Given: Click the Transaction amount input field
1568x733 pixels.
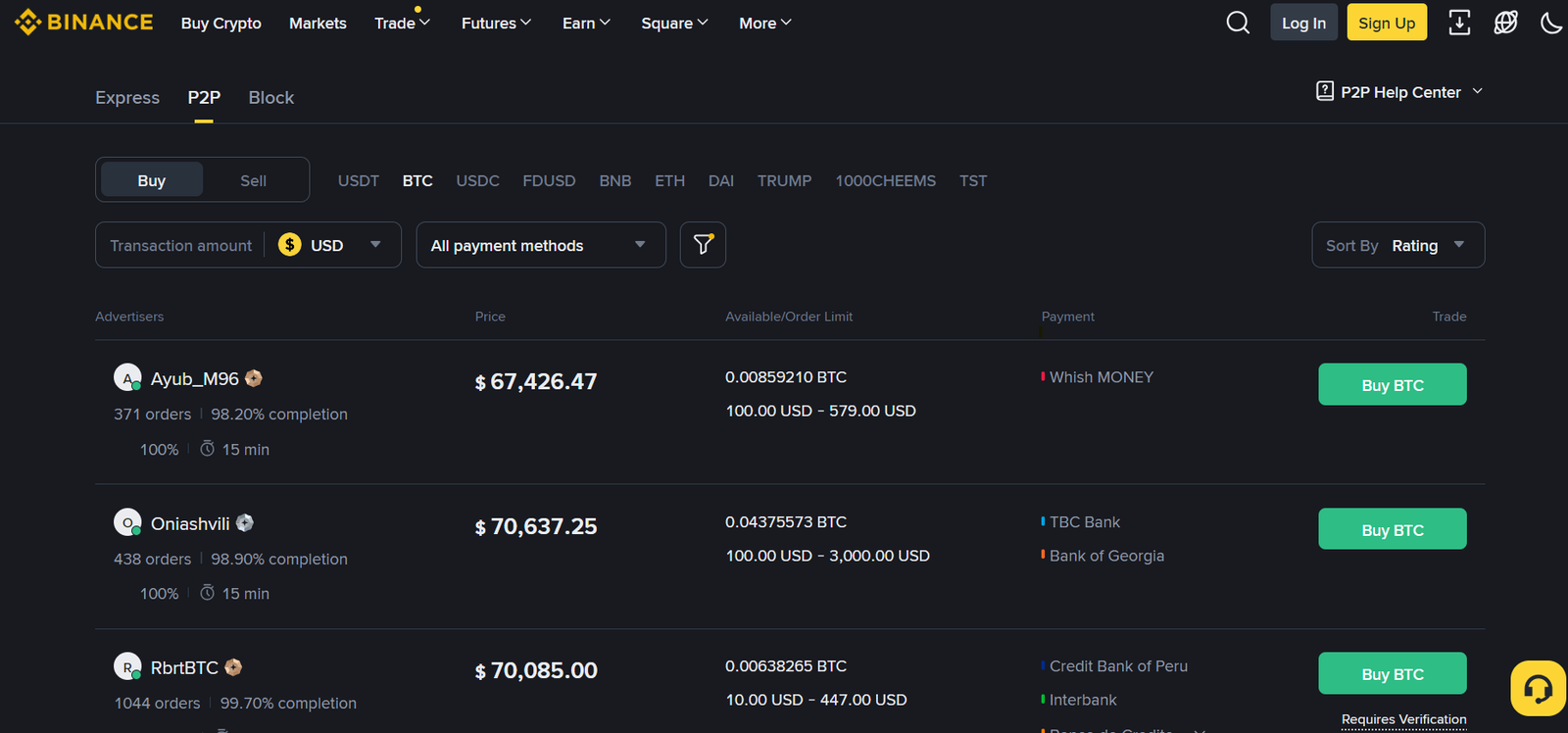Looking at the screenshot, I should (180, 245).
